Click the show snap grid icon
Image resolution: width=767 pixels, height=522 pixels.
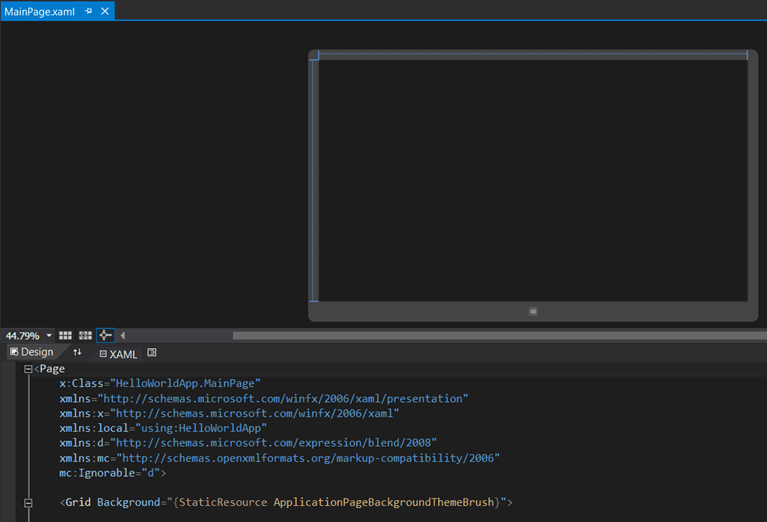point(65,336)
